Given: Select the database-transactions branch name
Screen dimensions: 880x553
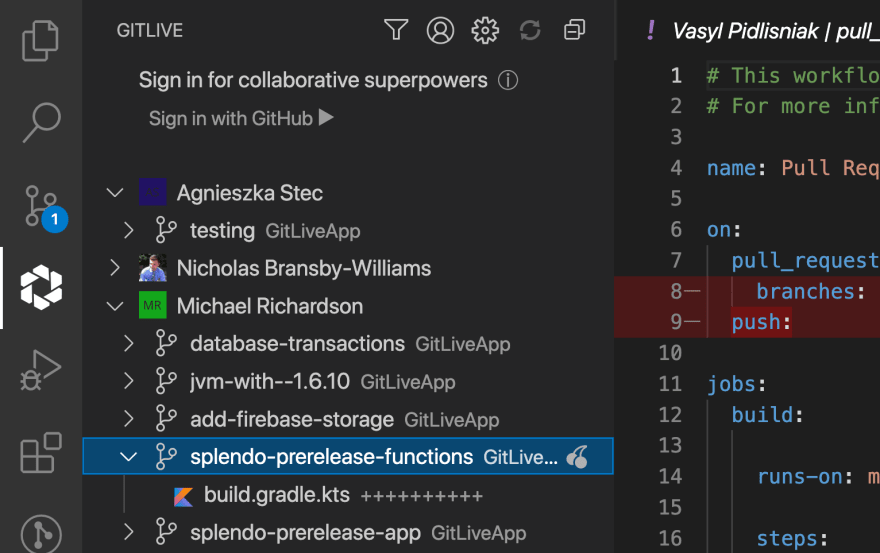Looking at the screenshot, I should click(x=297, y=344).
